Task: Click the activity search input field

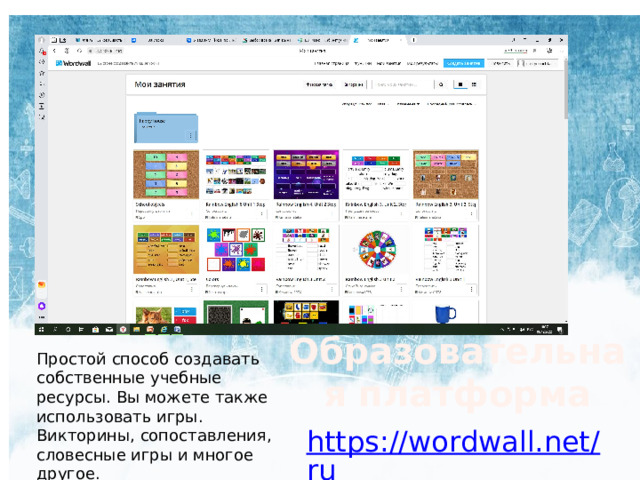Action: click(x=402, y=84)
